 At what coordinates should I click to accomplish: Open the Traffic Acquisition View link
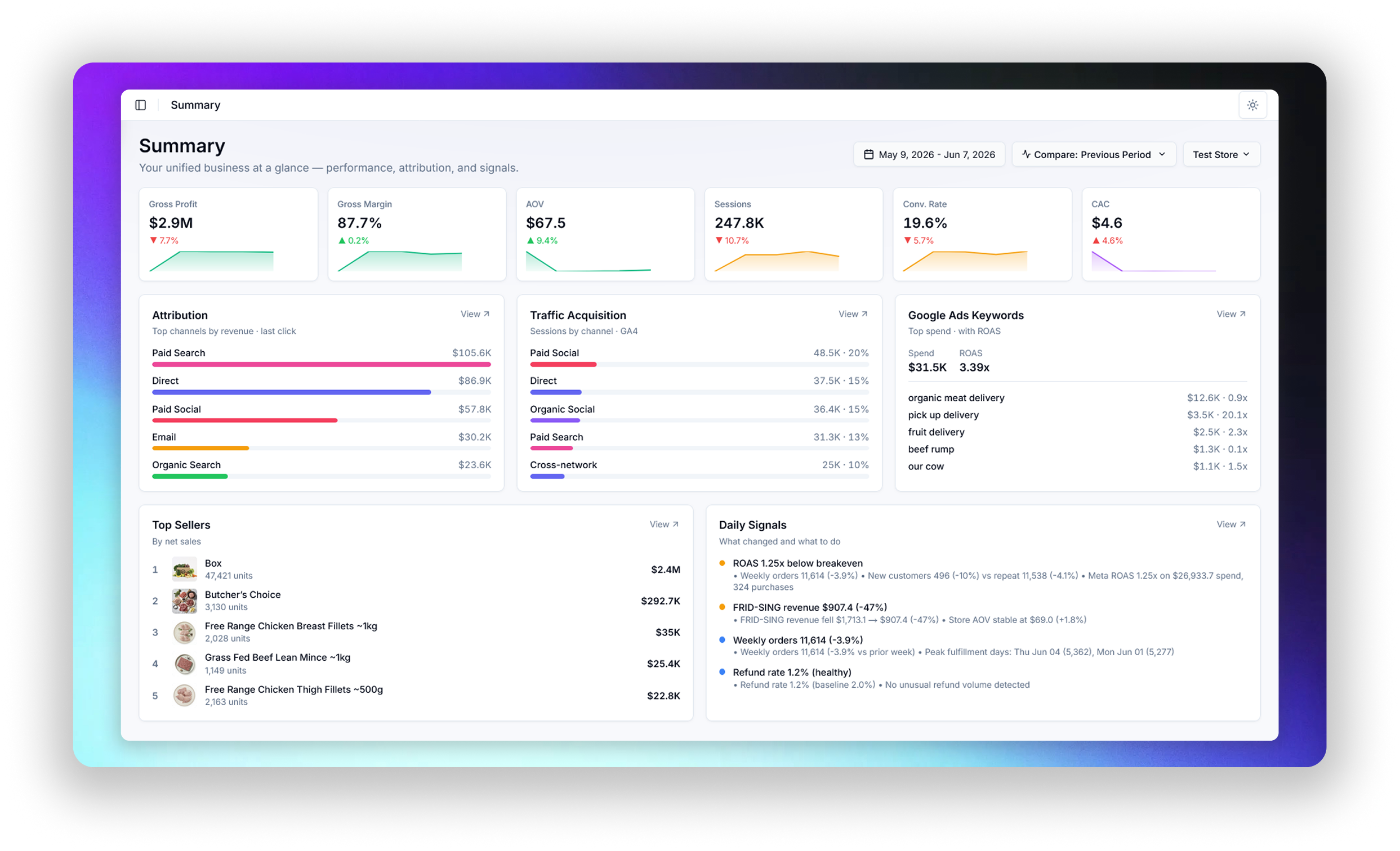click(x=852, y=314)
